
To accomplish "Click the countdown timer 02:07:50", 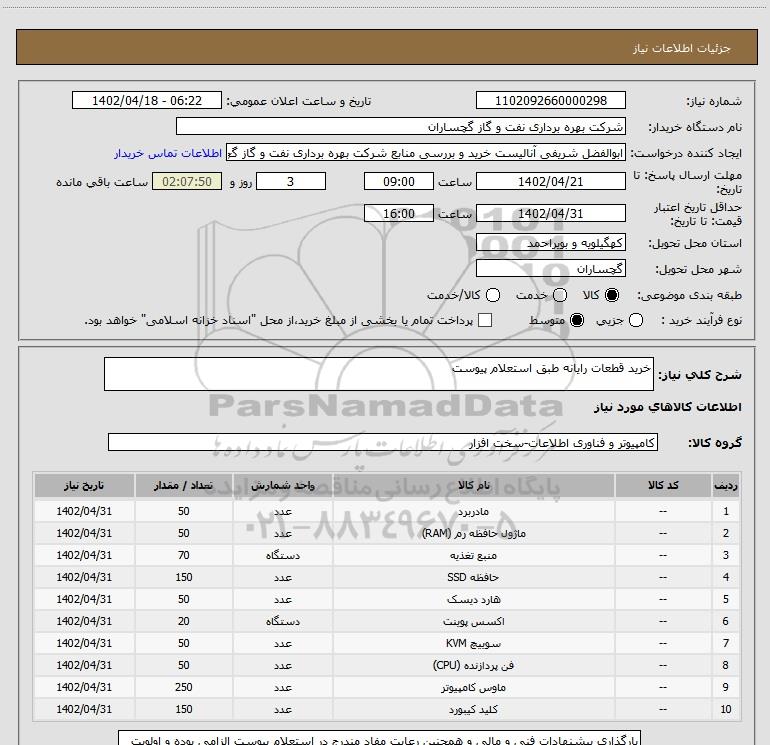I will (x=187, y=181).
